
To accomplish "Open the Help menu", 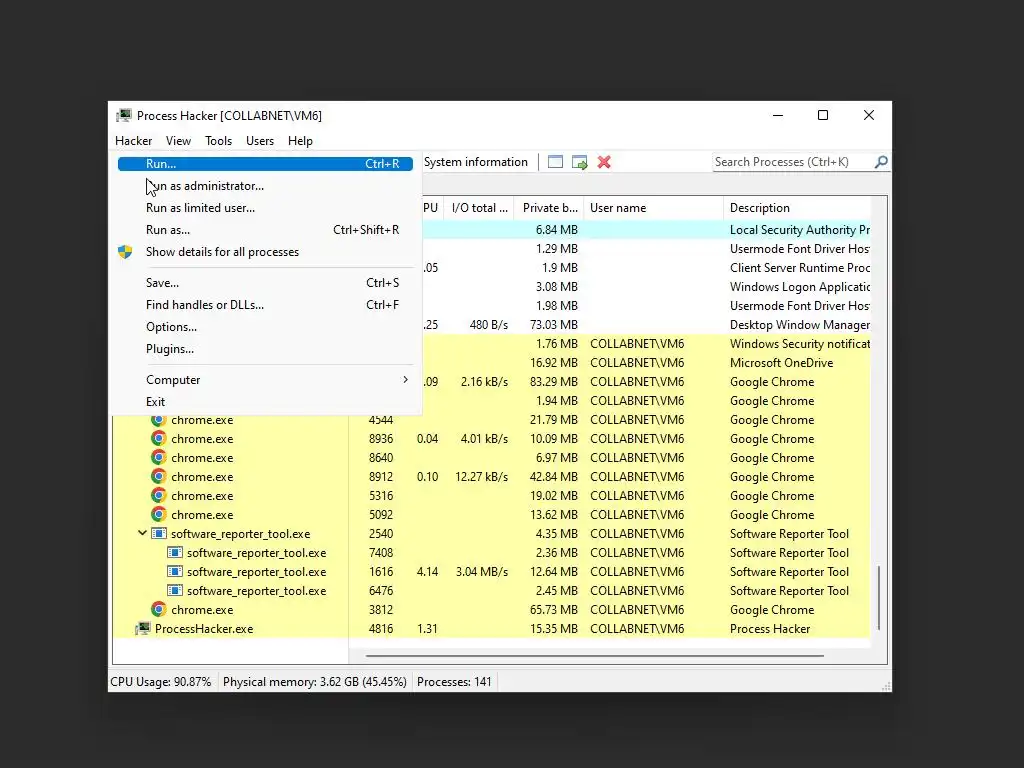I will coord(300,141).
